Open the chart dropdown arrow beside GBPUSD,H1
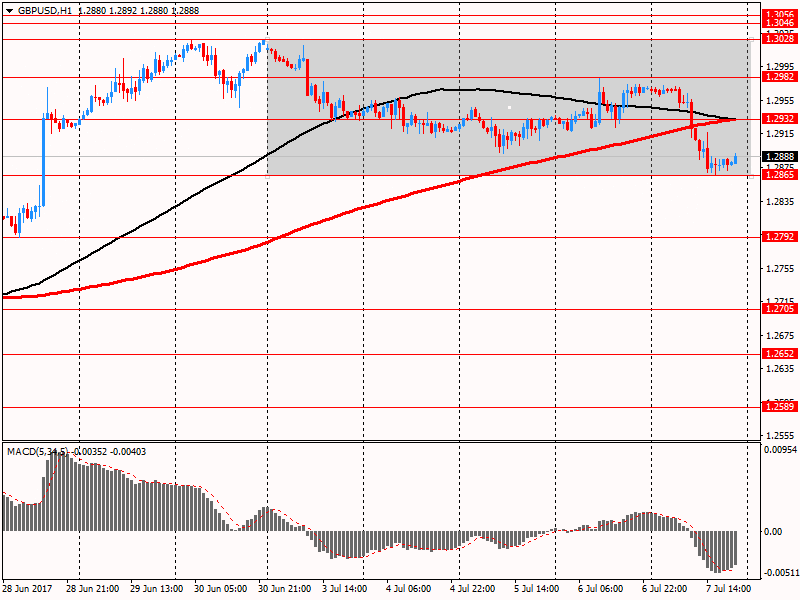 (9, 11)
